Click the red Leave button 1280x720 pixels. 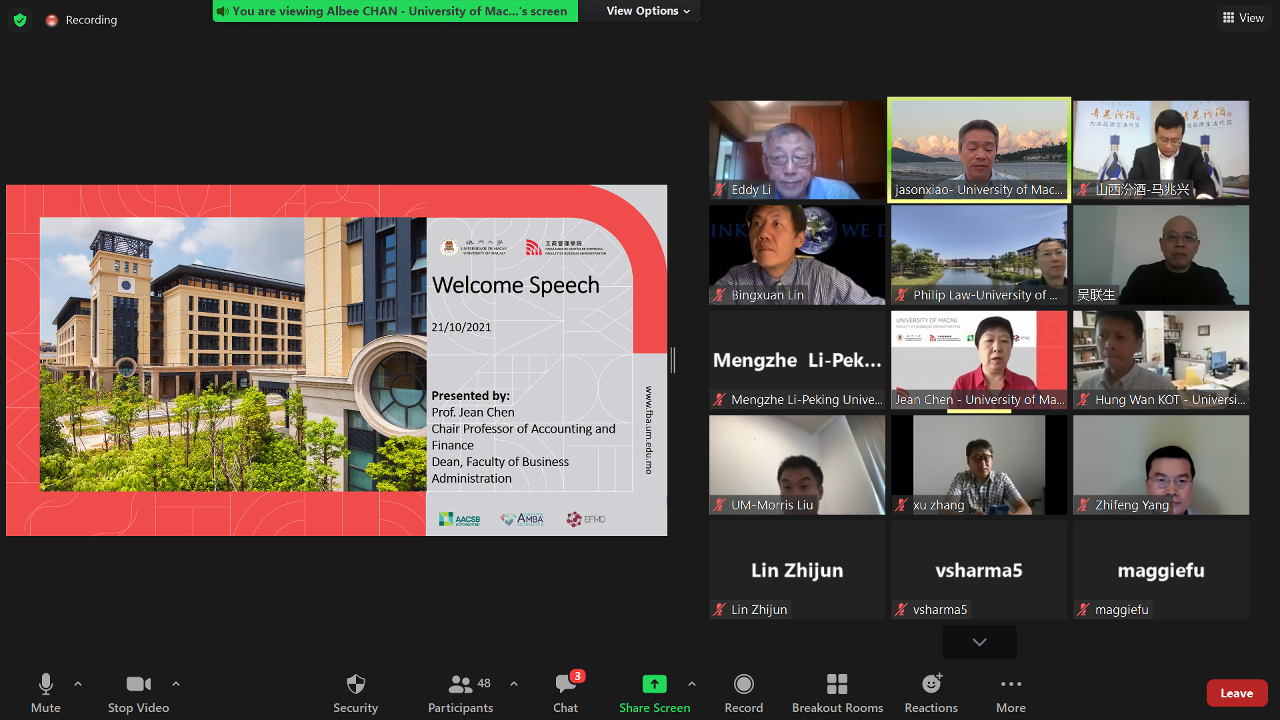click(x=1236, y=693)
